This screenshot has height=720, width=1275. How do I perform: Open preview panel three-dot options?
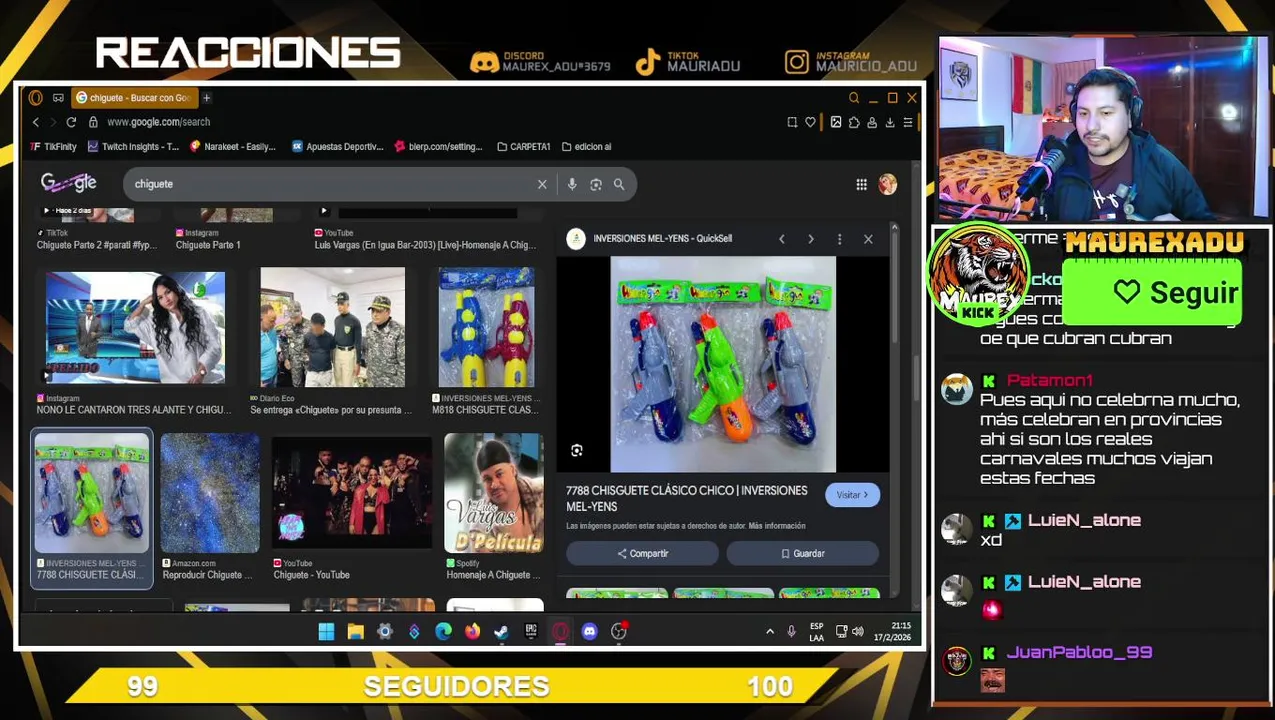[839, 239]
